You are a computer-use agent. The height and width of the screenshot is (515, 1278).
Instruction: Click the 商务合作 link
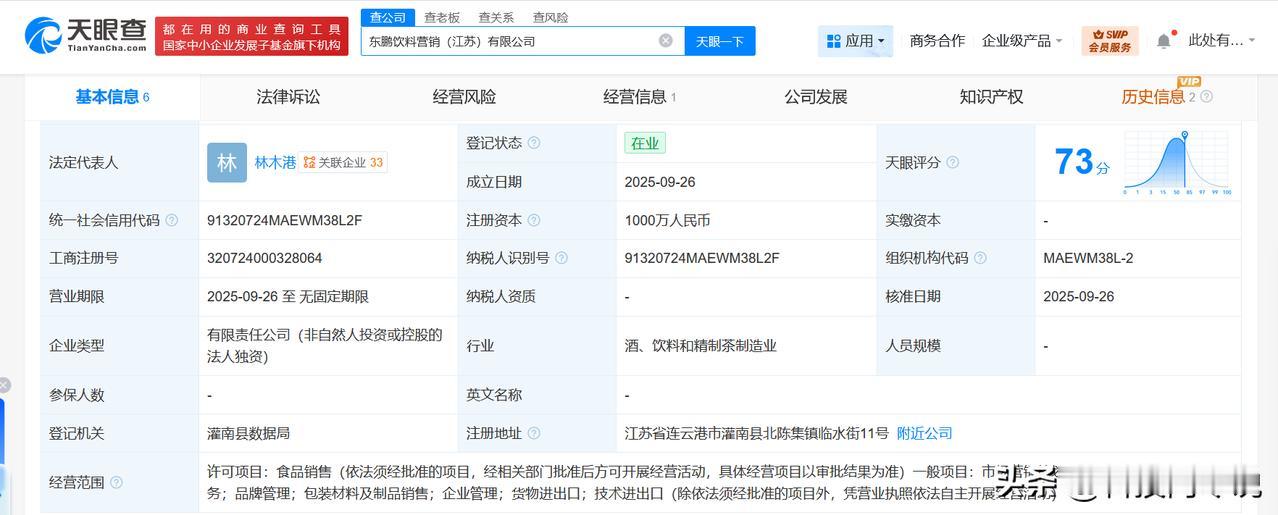coord(937,41)
